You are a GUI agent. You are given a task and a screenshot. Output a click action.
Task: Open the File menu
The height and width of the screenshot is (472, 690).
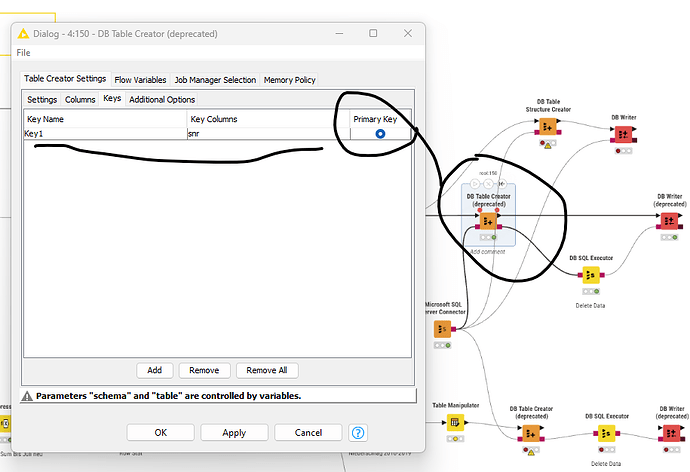click(23, 52)
